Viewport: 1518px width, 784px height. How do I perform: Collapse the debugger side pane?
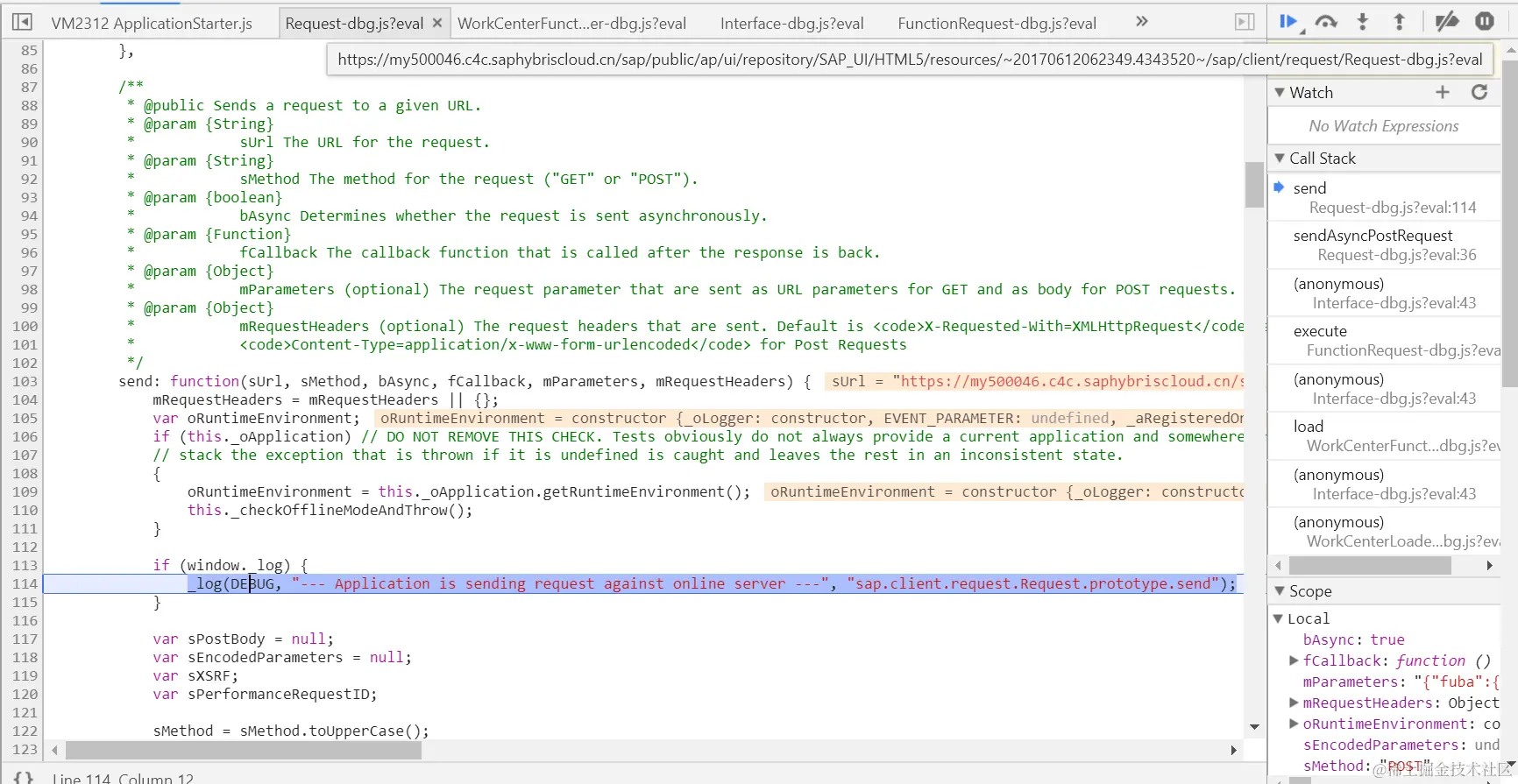point(1245,22)
